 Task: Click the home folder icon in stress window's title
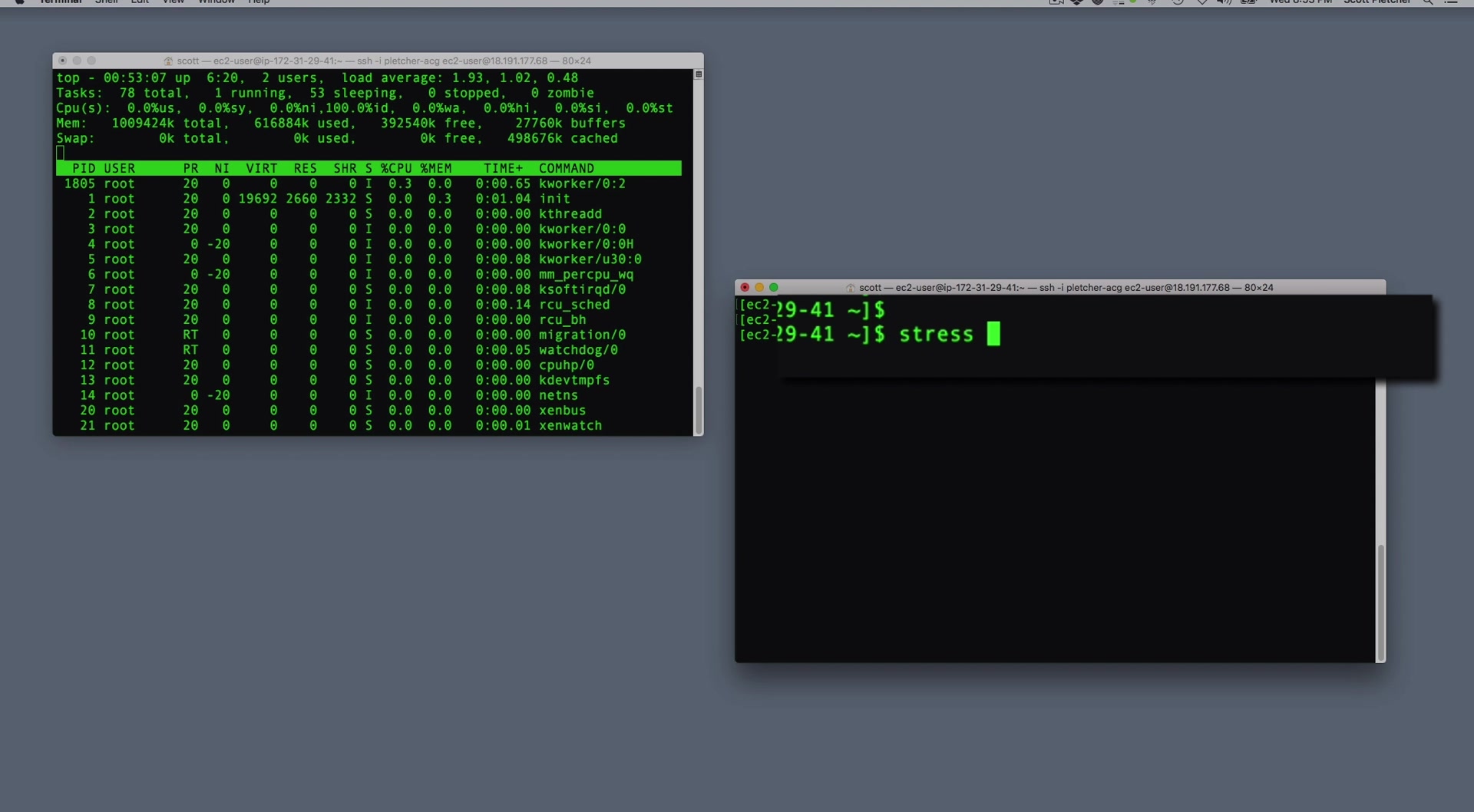tap(851, 288)
